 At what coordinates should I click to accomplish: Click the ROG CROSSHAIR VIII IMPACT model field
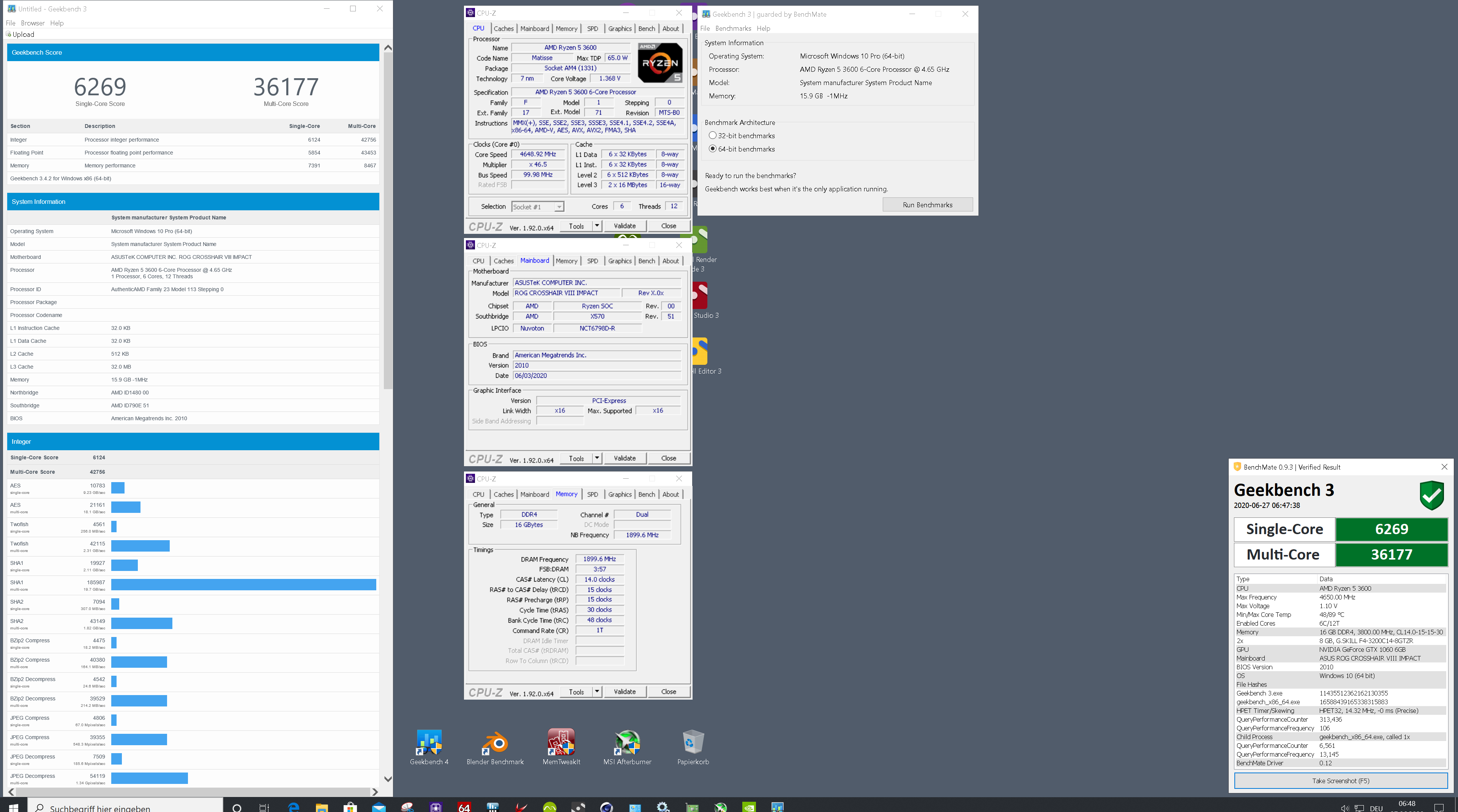[x=566, y=293]
